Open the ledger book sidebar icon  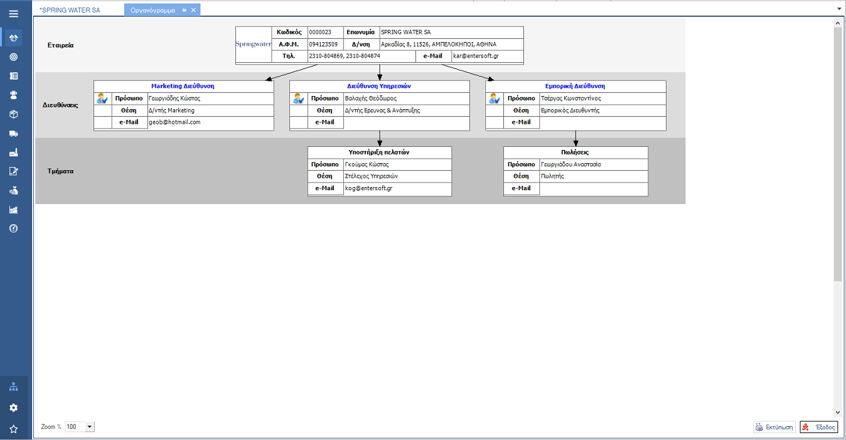13,76
